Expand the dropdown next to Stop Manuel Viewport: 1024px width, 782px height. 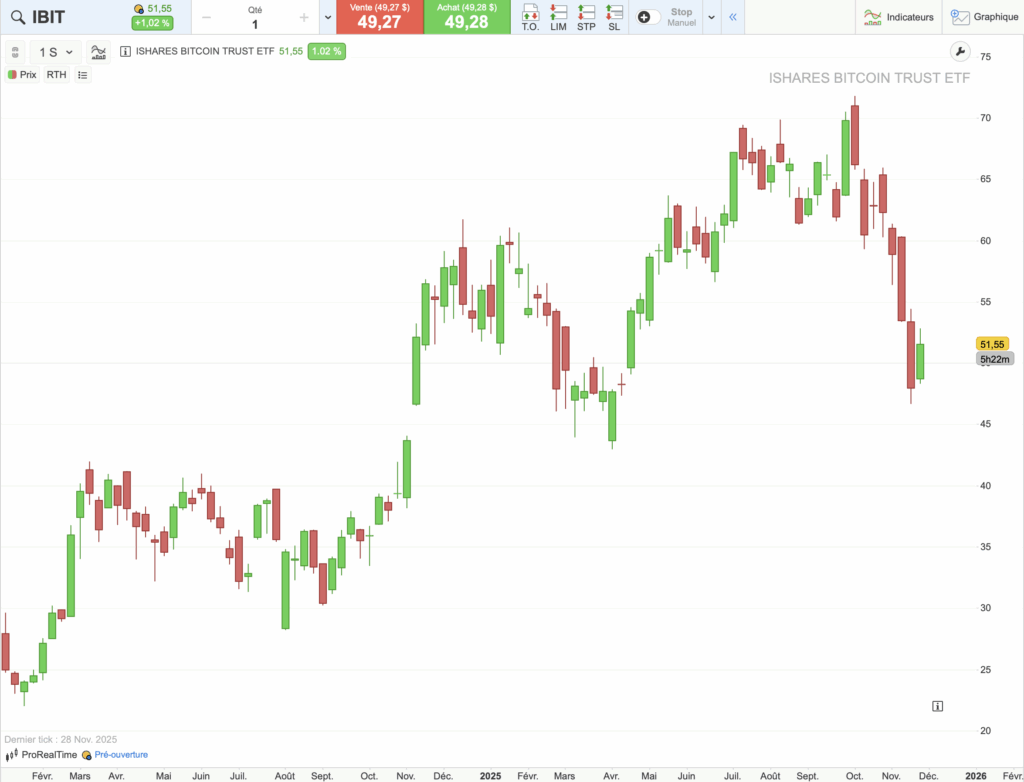(x=711, y=17)
